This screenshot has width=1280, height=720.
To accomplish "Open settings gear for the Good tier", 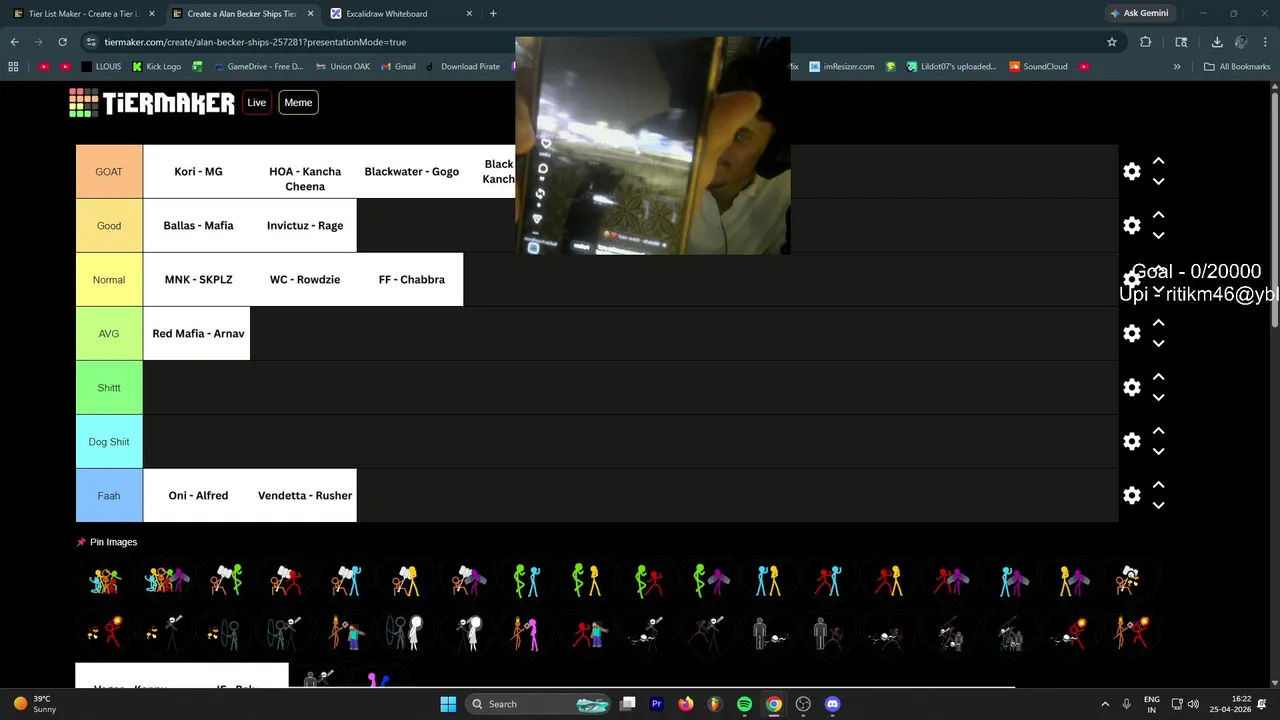I will (1131, 226).
